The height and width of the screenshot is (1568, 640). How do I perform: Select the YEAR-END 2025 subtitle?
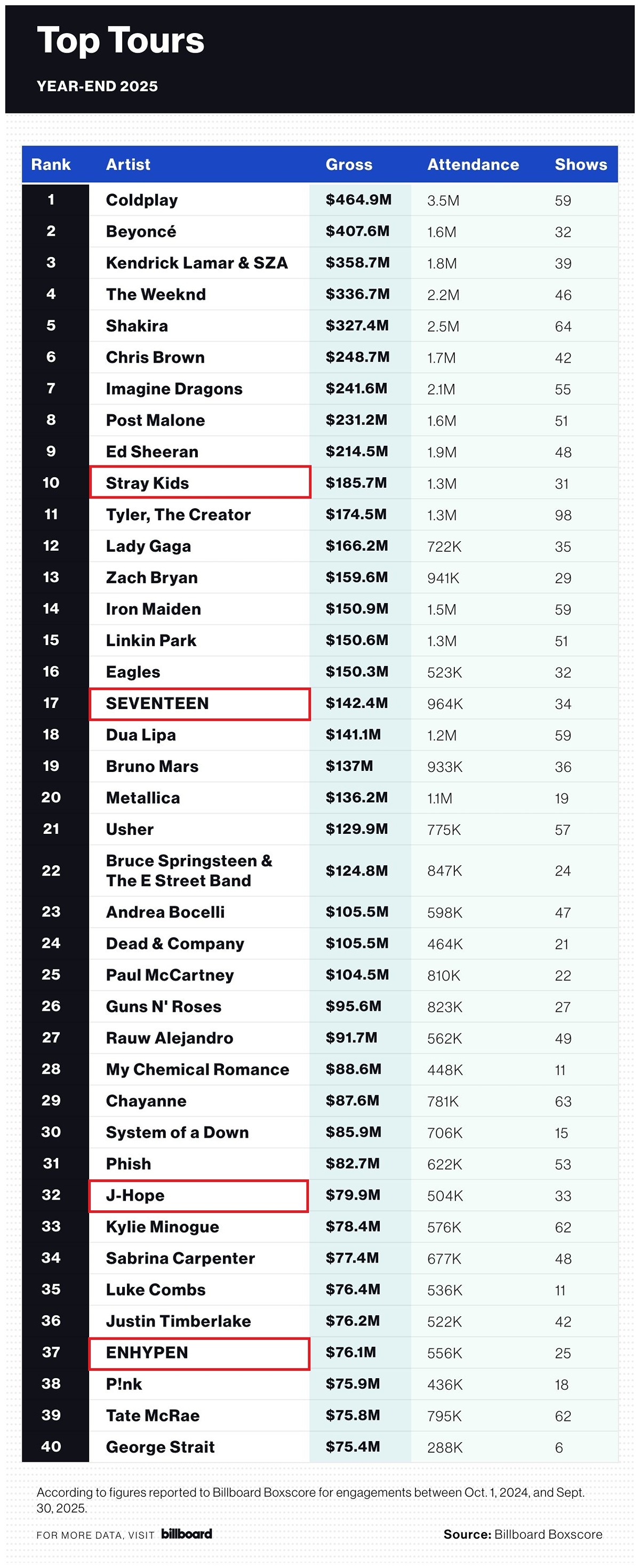(x=98, y=86)
